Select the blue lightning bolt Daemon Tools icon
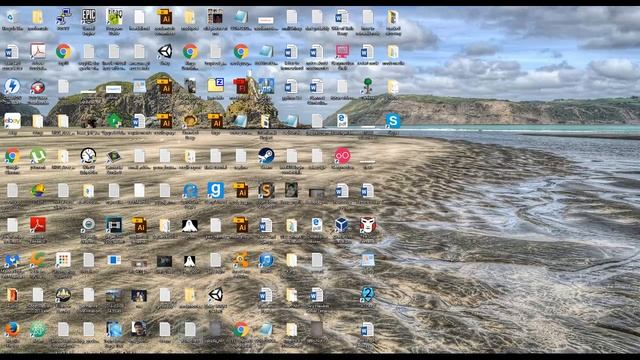This screenshot has width=640, height=360. pyautogui.click(x=12, y=86)
